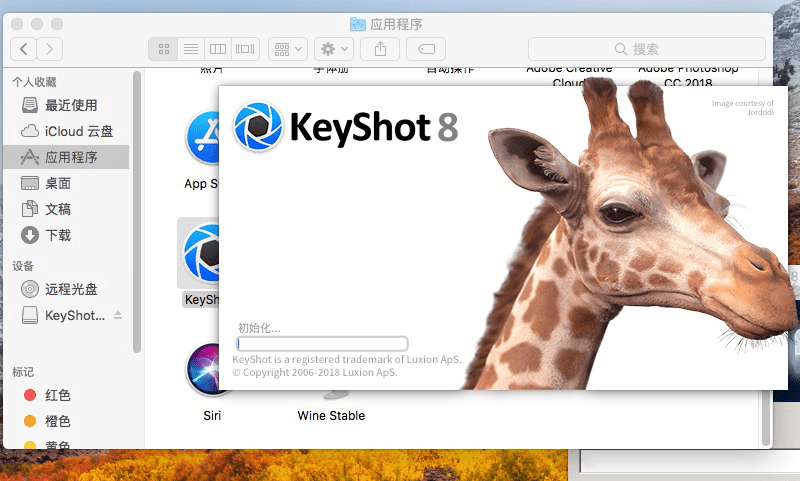The width and height of the screenshot is (800, 481).
Task: Select 远程光盘 under 设备
Action: click(66, 289)
